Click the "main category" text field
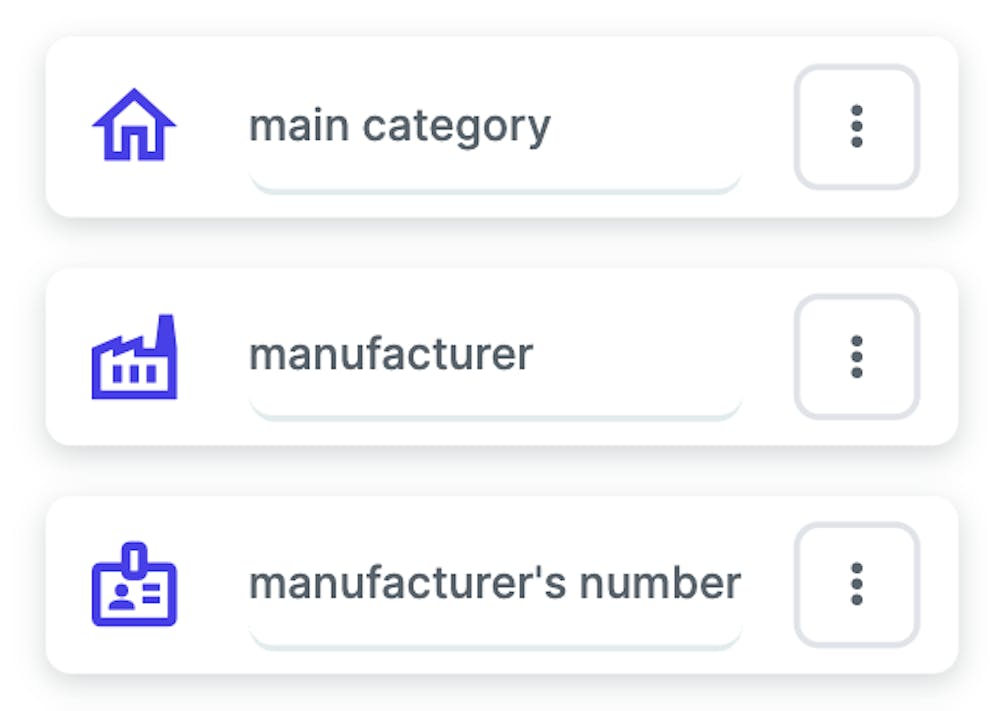 (x=399, y=127)
